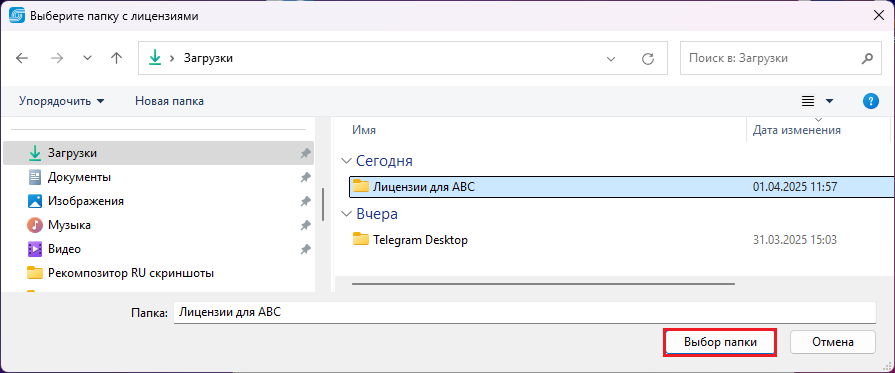Click Загрузки in the address path
This screenshot has width=895, height=373.
(208, 58)
